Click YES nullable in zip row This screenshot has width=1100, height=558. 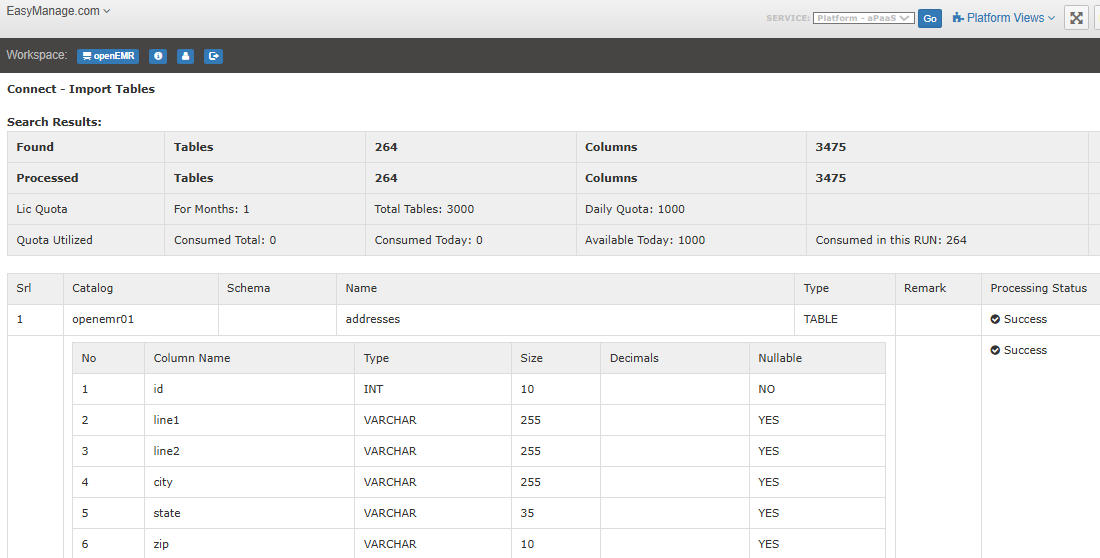[x=769, y=544]
